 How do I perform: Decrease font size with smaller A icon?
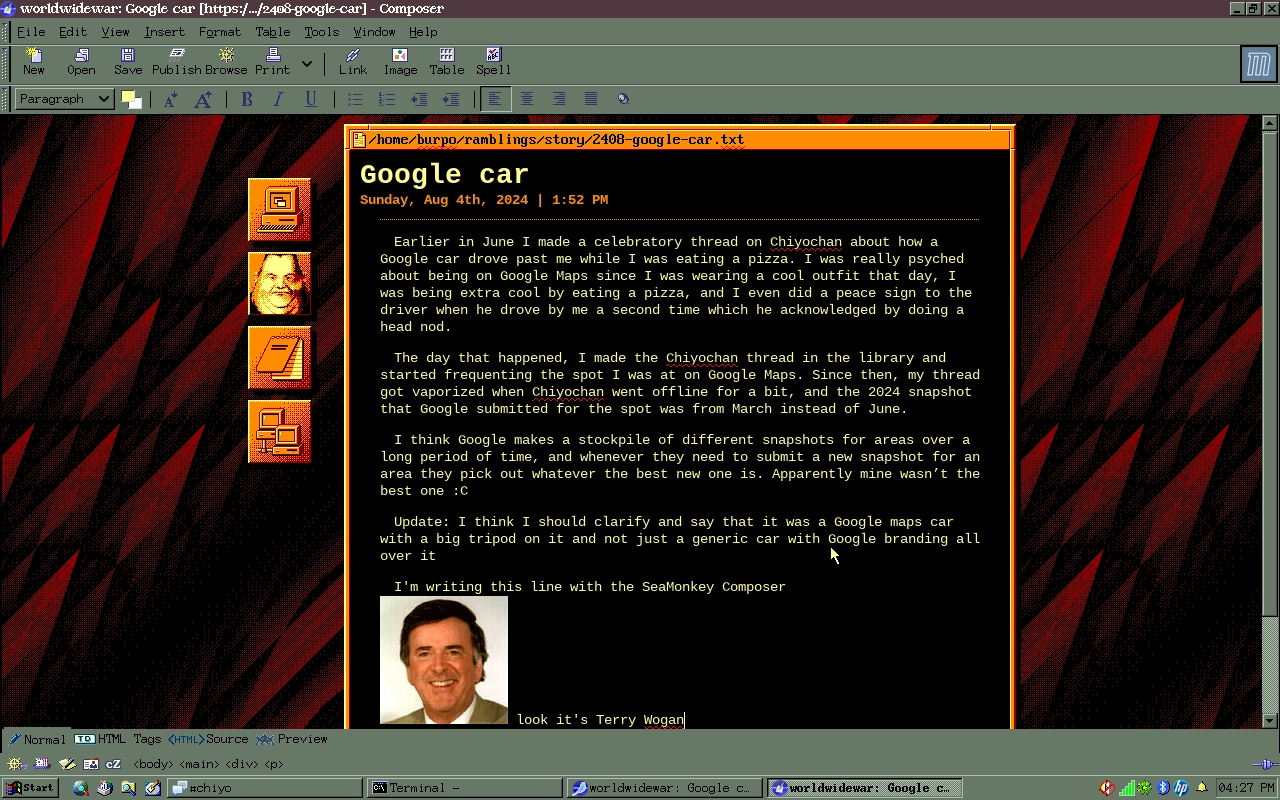click(x=171, y=99)
